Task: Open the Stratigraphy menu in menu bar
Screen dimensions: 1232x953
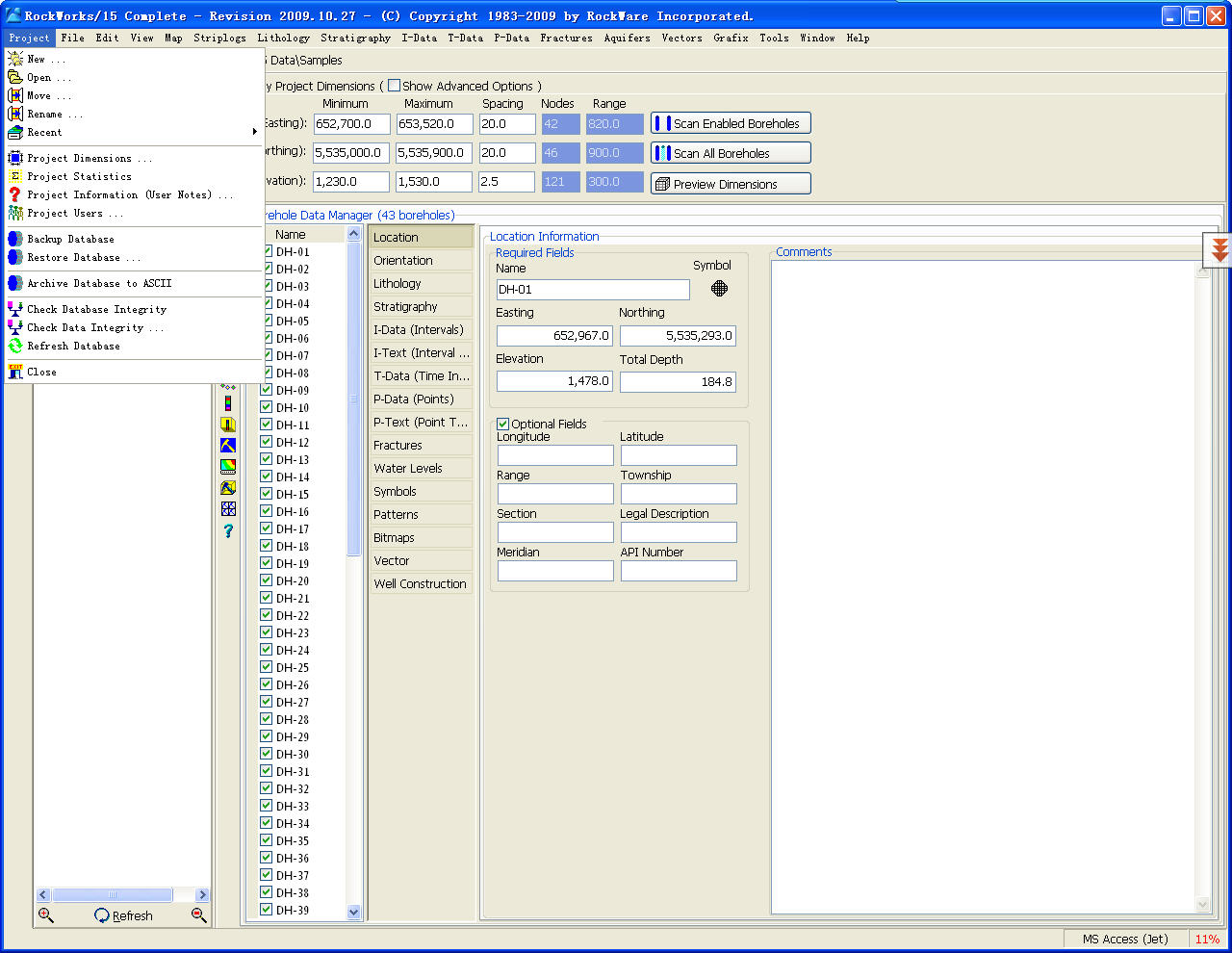Action: tap(355, 38)
